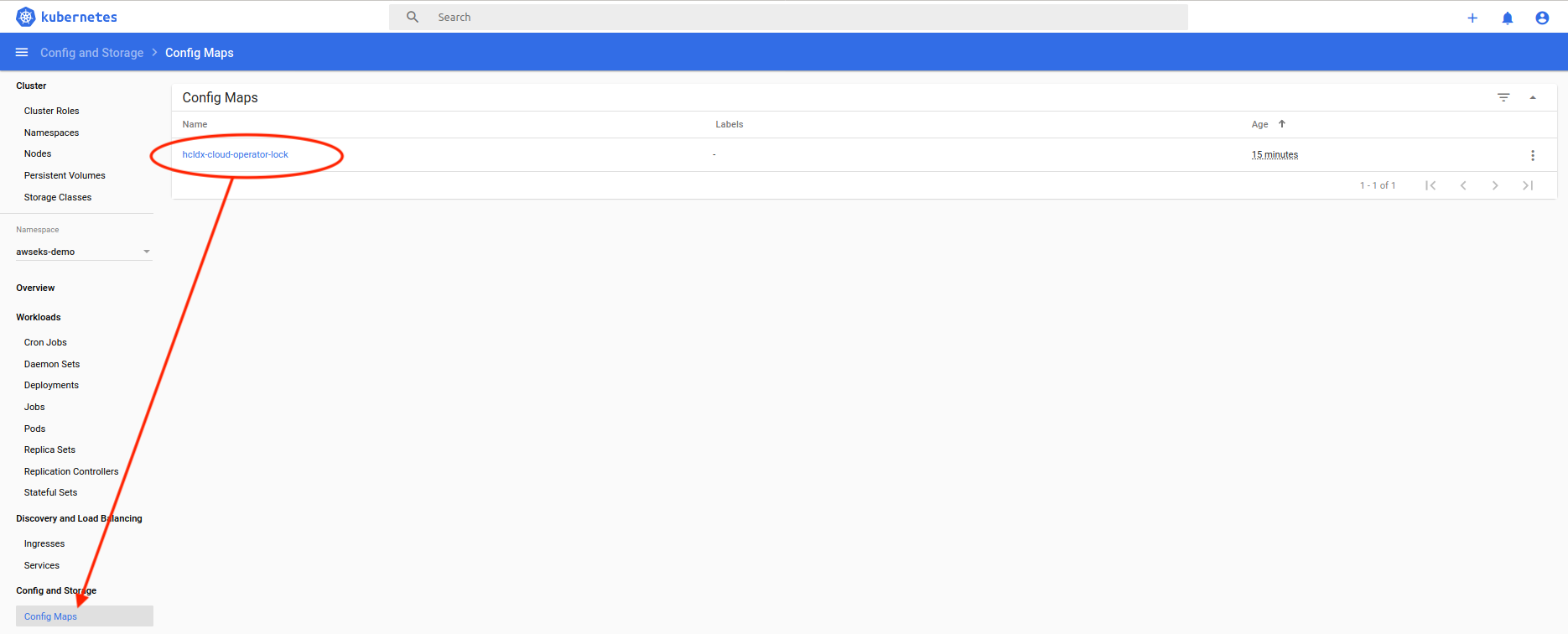Image resolution: width=1568 pixels, height=634 pixels.
Task: Open the hcldx-cloud-operator-lock config map link
Action: (x=235, y=154)
